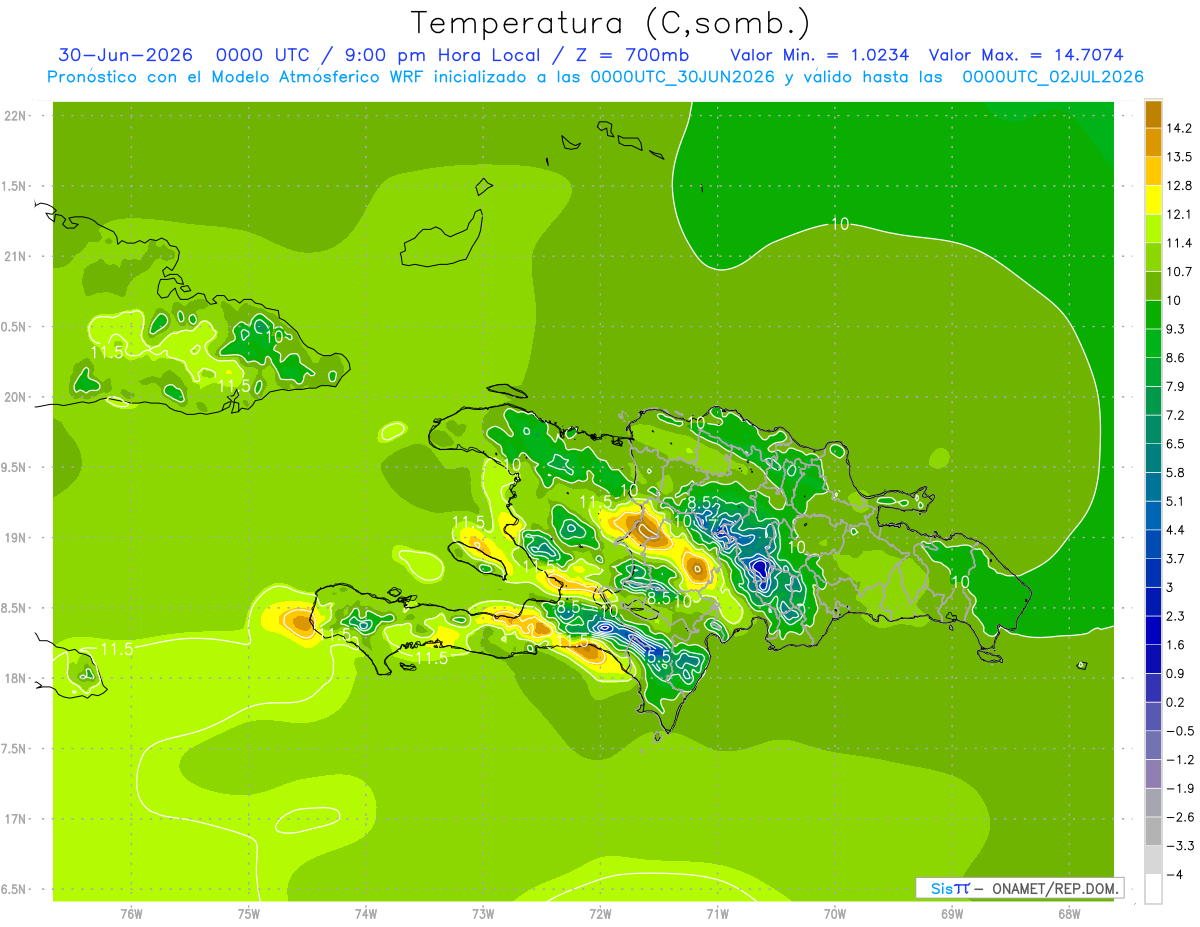1200x927 pixels.
Task: Click the "74W" longitude axis label
Action: (366, 914)
